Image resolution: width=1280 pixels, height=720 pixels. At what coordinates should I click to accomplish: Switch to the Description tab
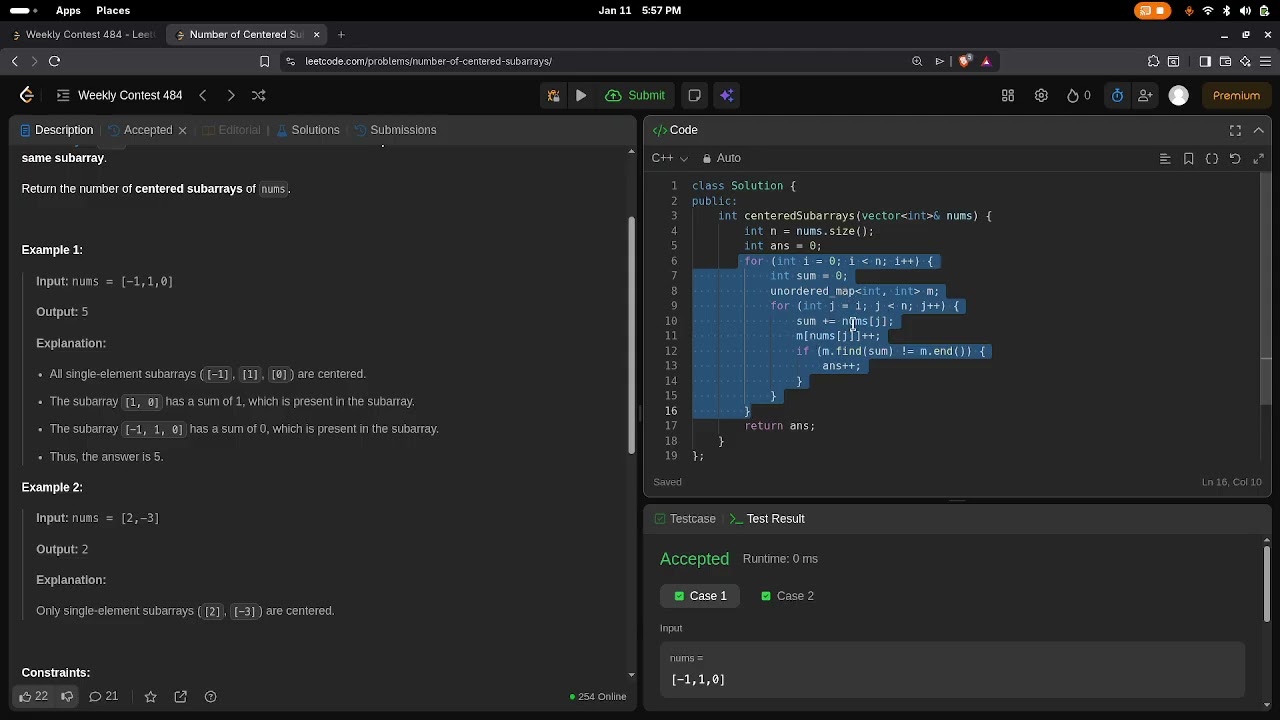(57, 130)
